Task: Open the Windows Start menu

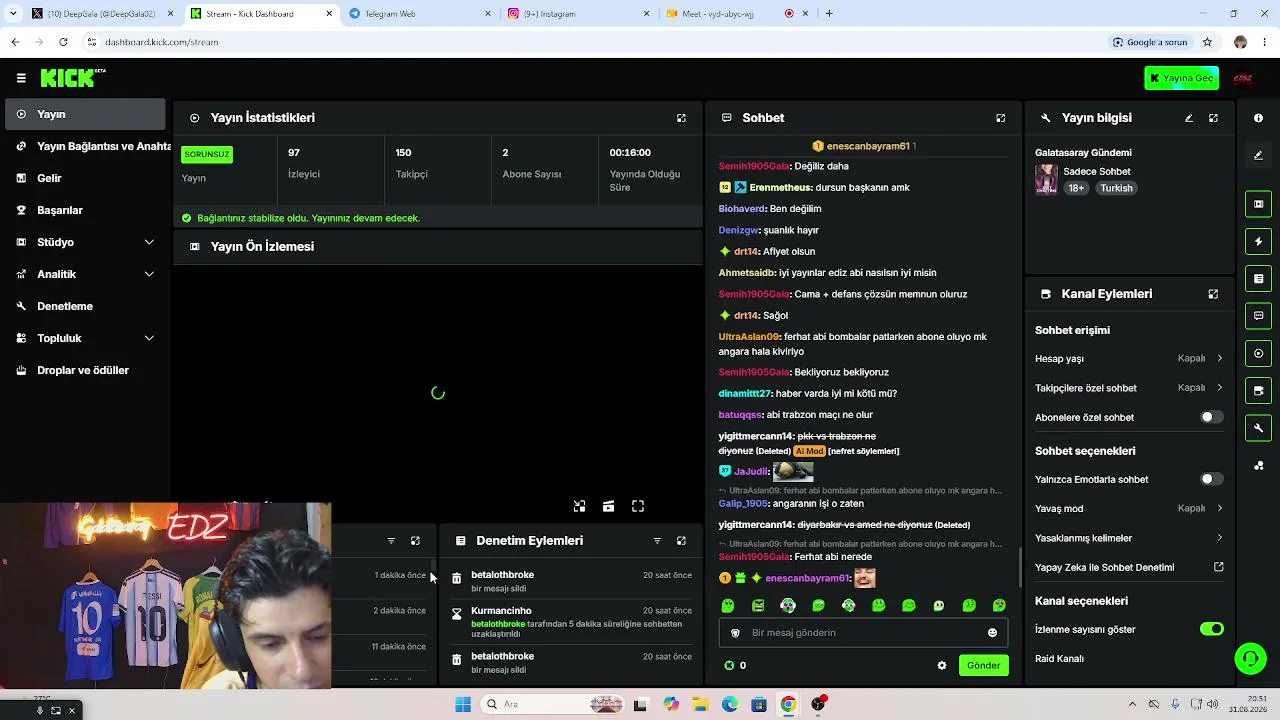Action: click(x=462, y=704)
